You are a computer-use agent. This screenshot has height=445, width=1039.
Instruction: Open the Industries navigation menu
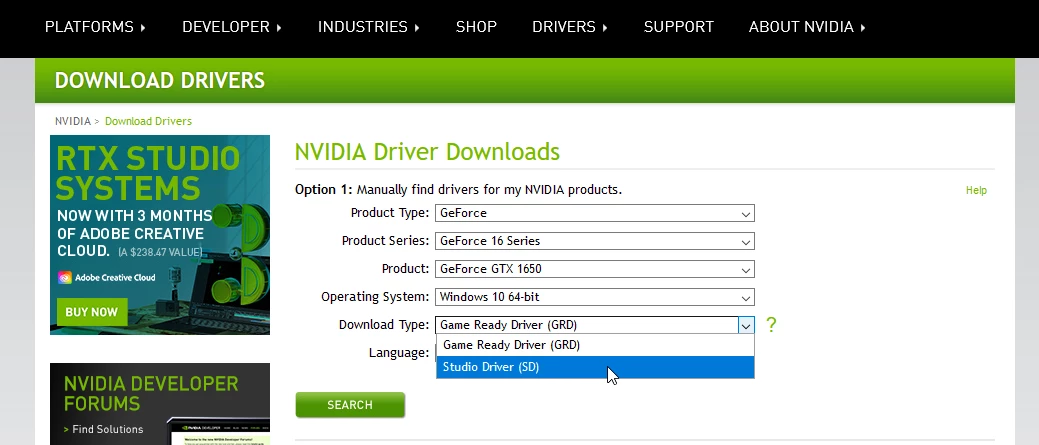(x=368, y=27)
